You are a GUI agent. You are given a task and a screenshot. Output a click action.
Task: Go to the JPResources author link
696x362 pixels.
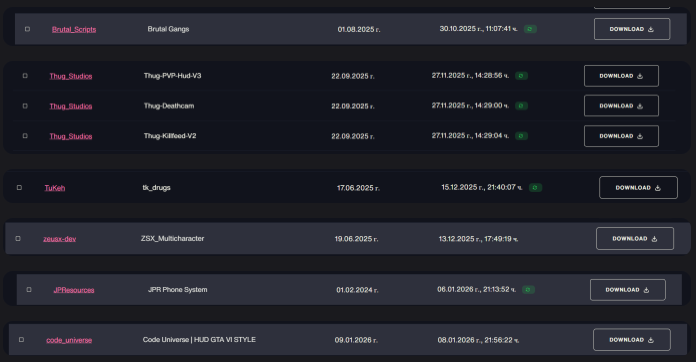[74, 290]
